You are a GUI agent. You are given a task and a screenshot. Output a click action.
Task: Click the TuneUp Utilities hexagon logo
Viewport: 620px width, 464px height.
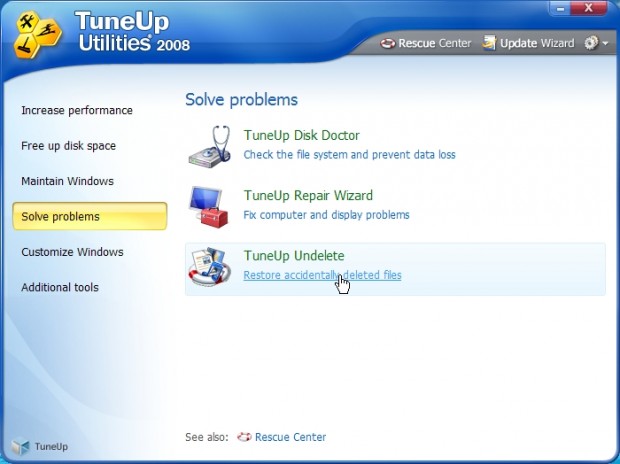click(38, 34)
